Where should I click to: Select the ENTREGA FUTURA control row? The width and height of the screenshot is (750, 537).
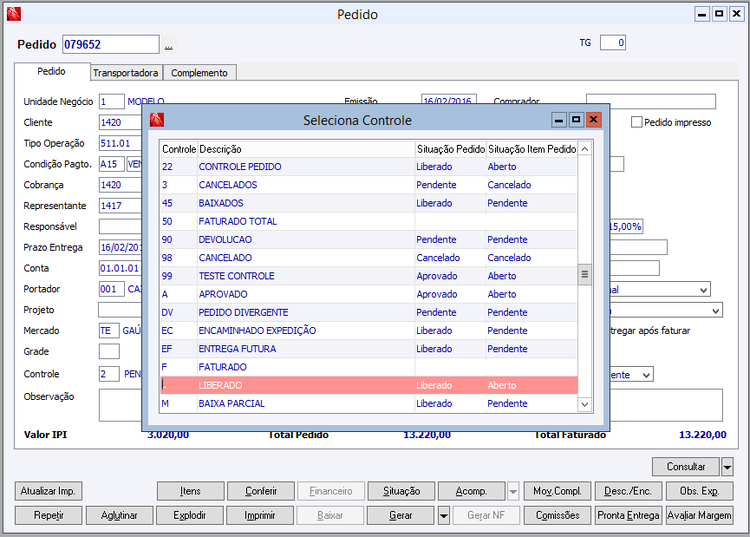pyautogui.click(x=369, y=349)
